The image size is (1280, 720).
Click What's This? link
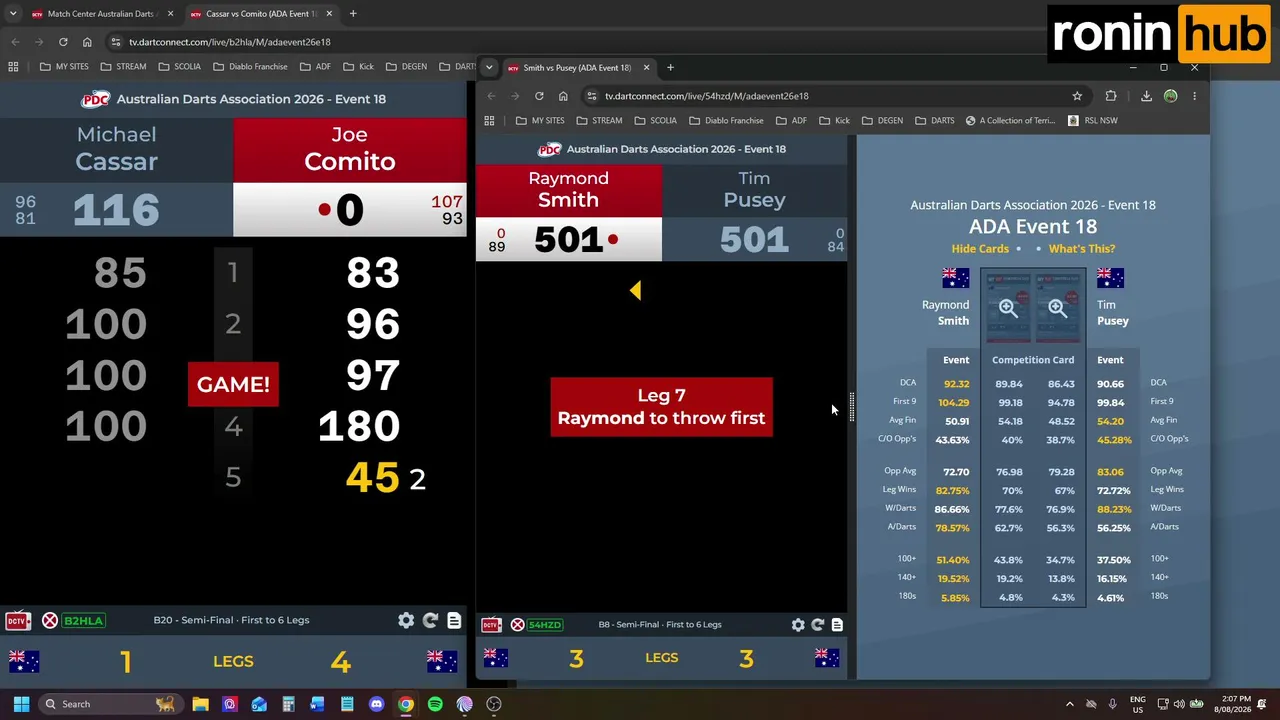[x=1082, y=249]
